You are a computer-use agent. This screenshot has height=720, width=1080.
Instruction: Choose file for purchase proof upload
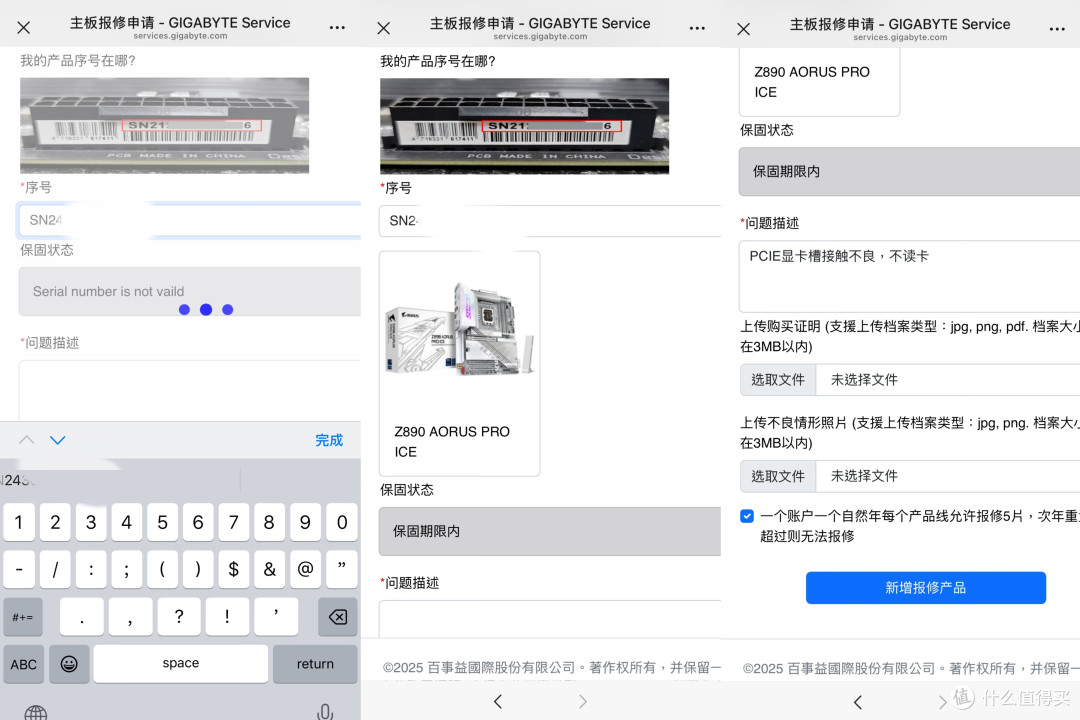[778, 380]
